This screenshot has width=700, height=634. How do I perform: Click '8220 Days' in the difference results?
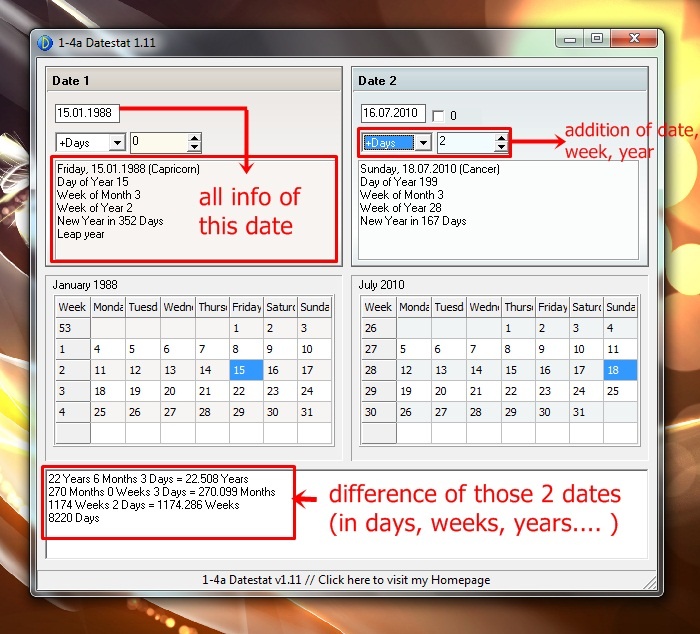point(74,518)
